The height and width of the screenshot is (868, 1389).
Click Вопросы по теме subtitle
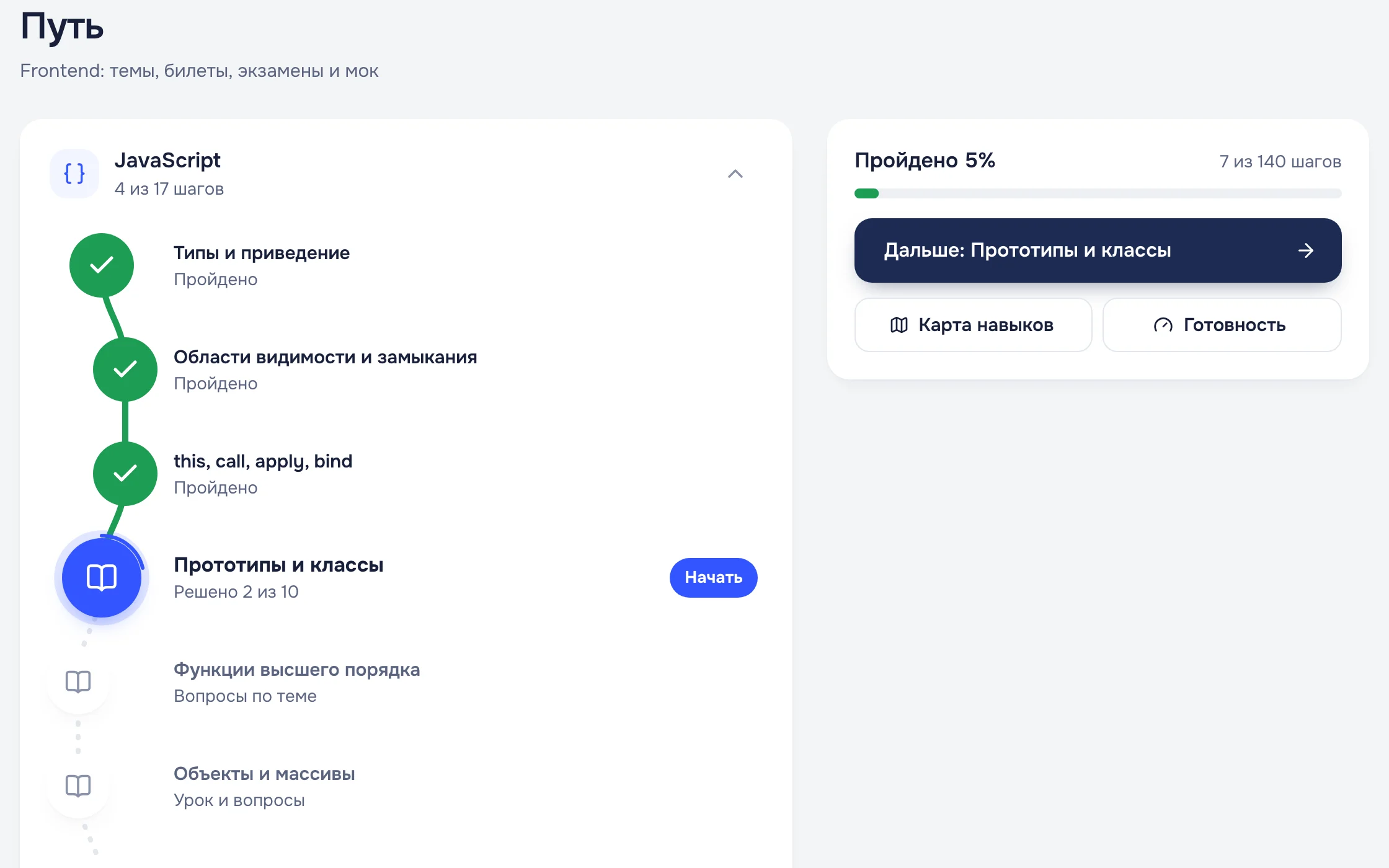point(245,696)
